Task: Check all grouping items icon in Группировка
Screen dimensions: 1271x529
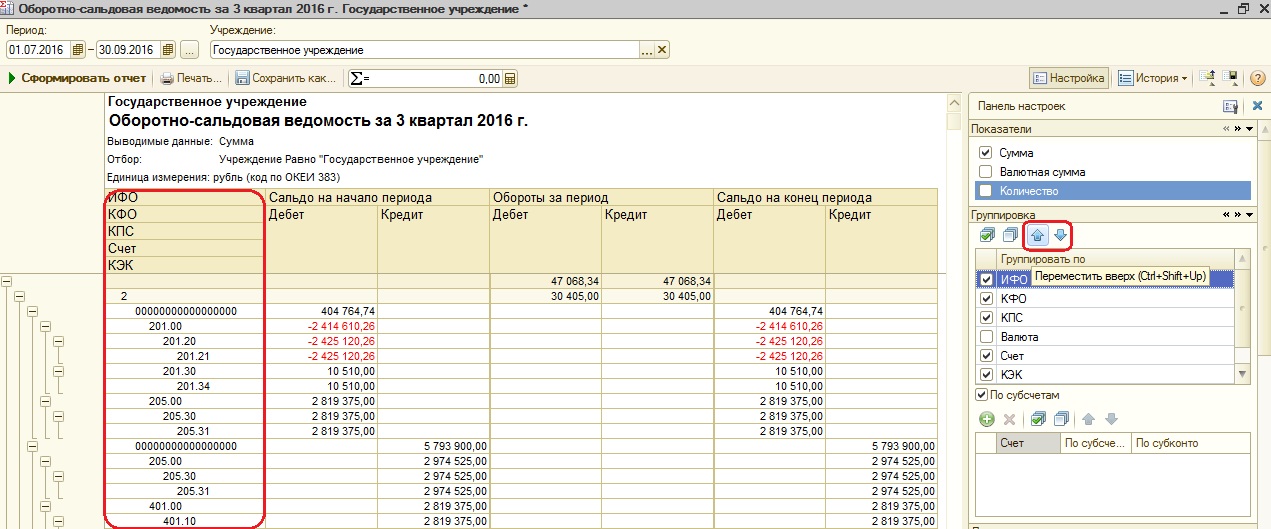Action: coord(987,236)
